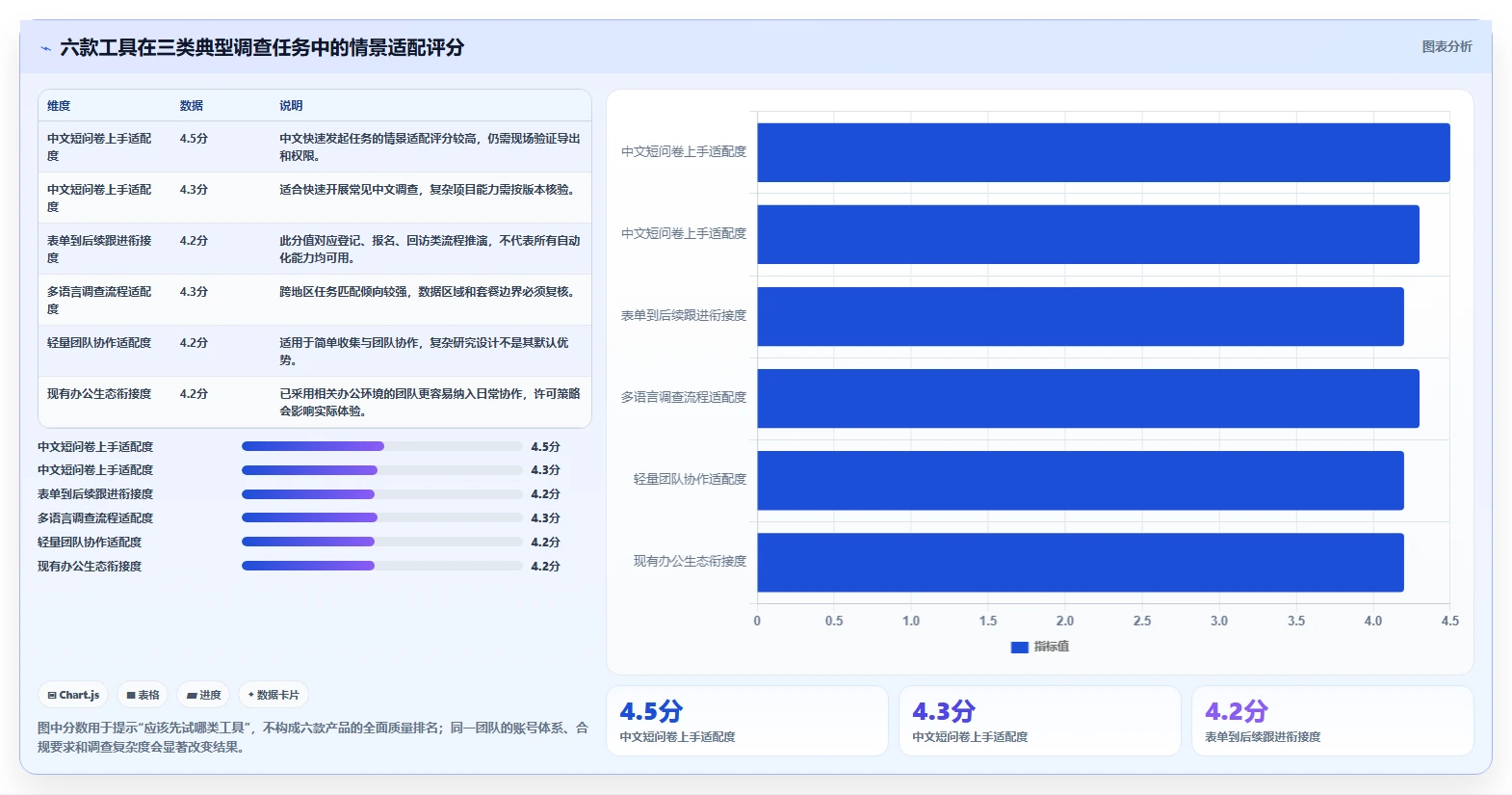Click the footnote starting 图中分数用于提示
This screenshot has width=1512, height=795.
pyautogui.click(x=313, y=737)
